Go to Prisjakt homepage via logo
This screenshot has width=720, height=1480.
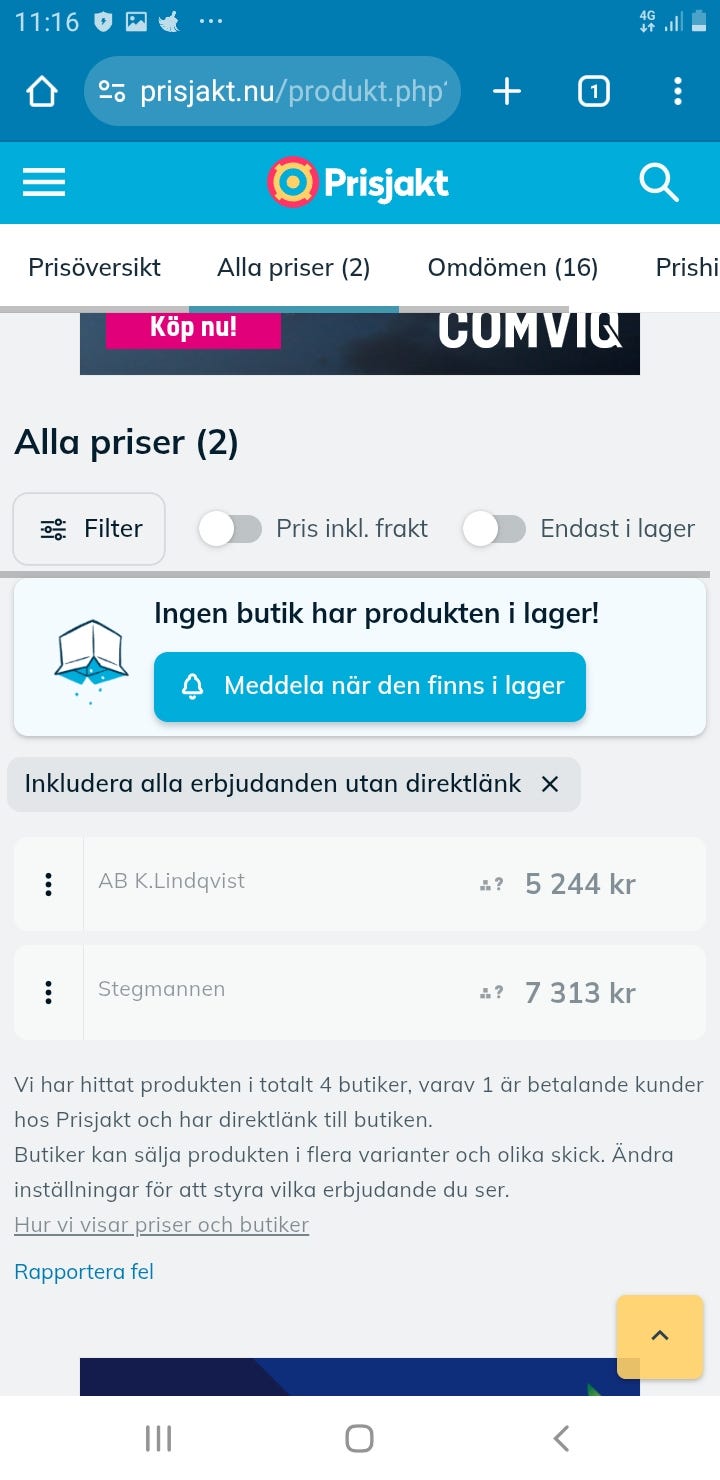click(x=358, y=183)
